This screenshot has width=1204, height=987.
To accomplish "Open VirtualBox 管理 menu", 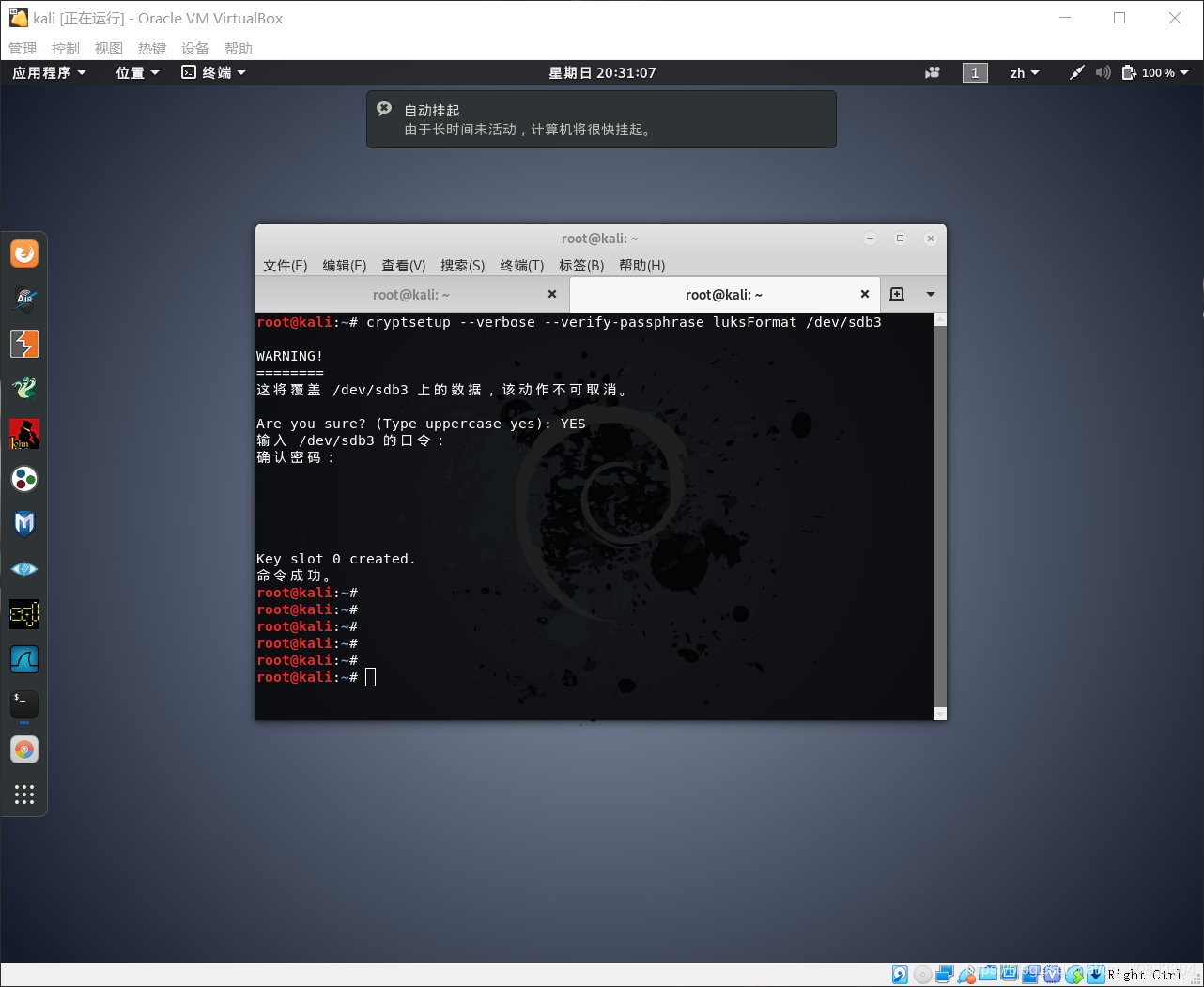I will click(23, 48).
